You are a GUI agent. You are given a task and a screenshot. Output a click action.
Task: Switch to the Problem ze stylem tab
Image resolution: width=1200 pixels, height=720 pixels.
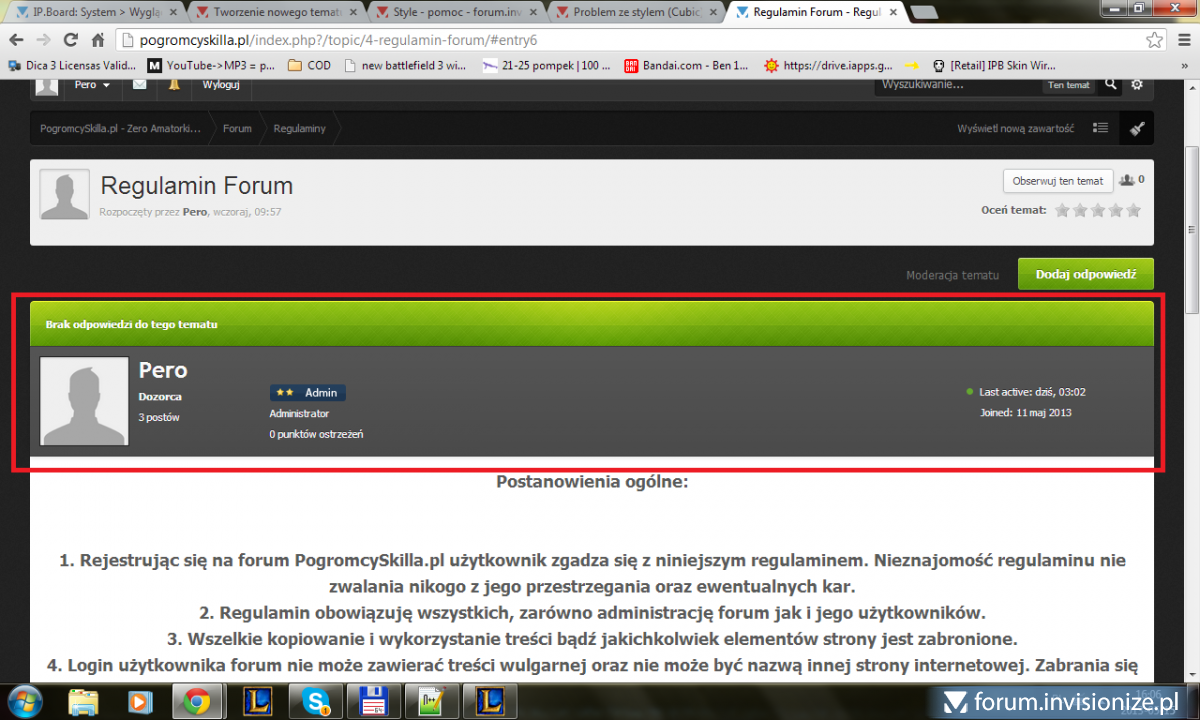coord(636,12)
